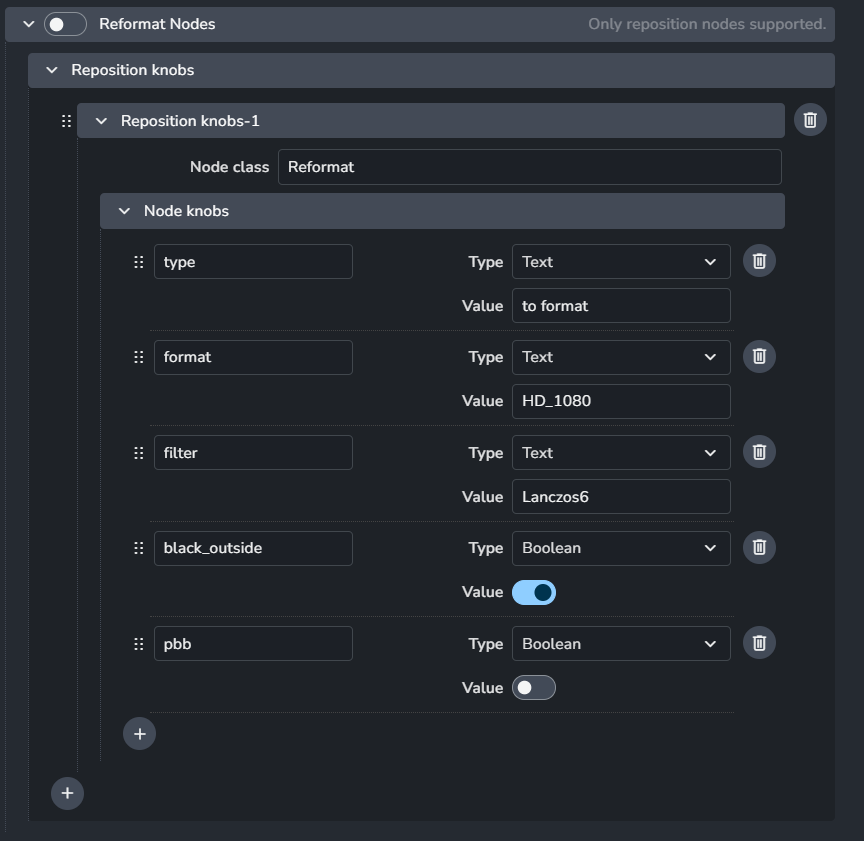Click the HD_1080 value field
864x841 pixels.
pyautogui.click(x=620, y=401)
